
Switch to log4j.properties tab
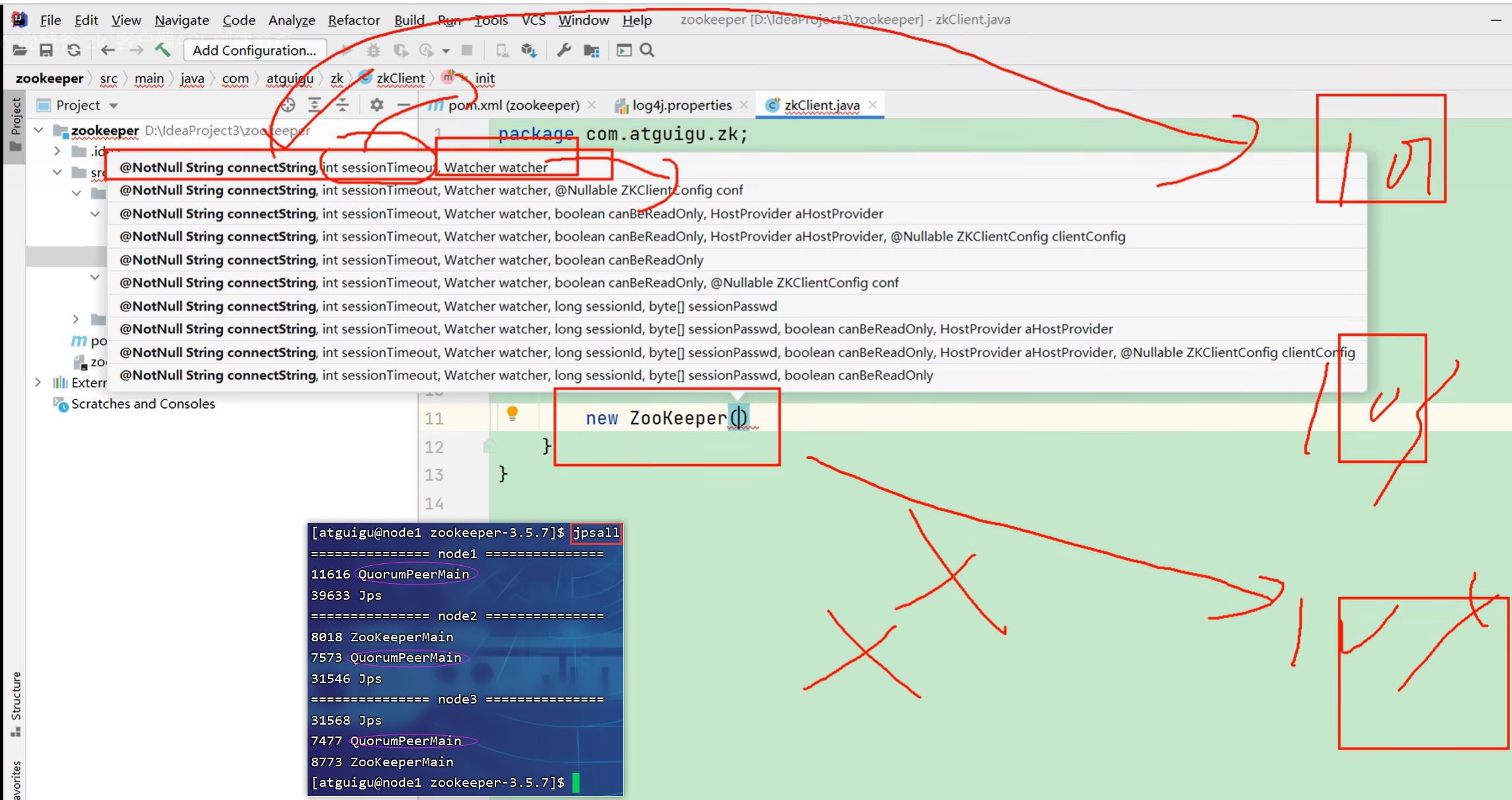pos(682,105)
